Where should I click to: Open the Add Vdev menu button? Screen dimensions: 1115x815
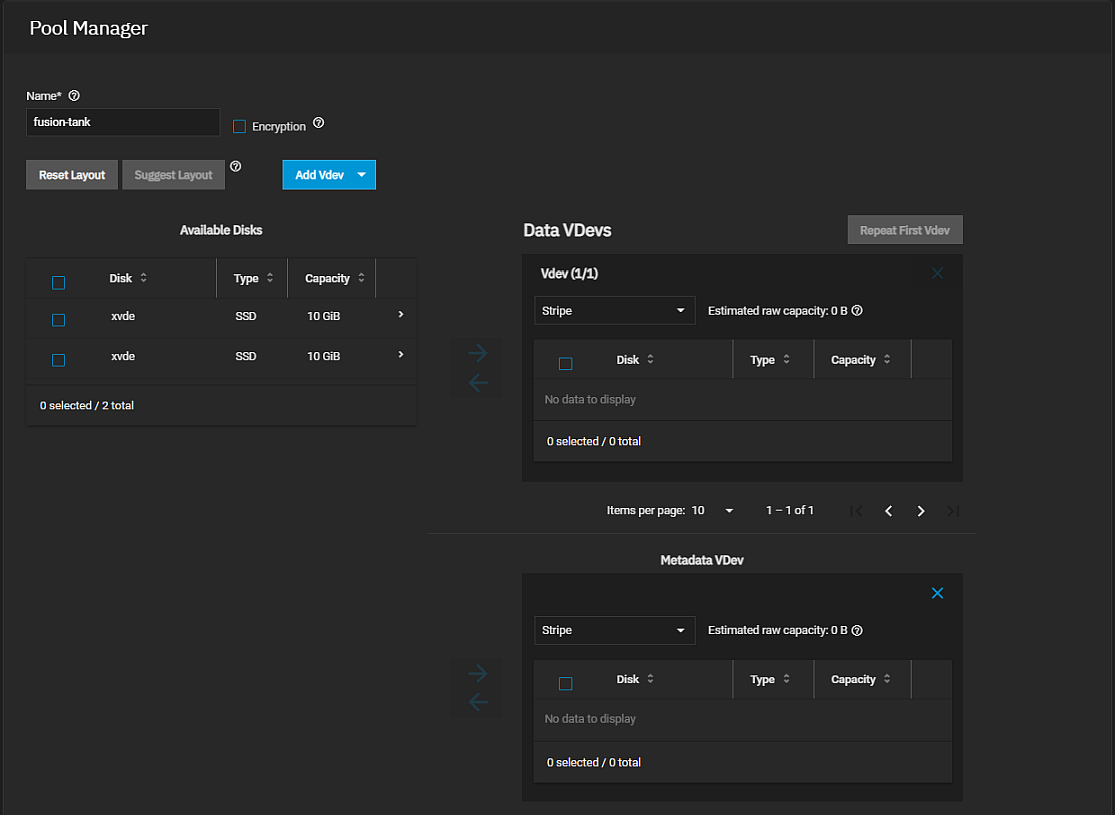(x=329, y=175)
